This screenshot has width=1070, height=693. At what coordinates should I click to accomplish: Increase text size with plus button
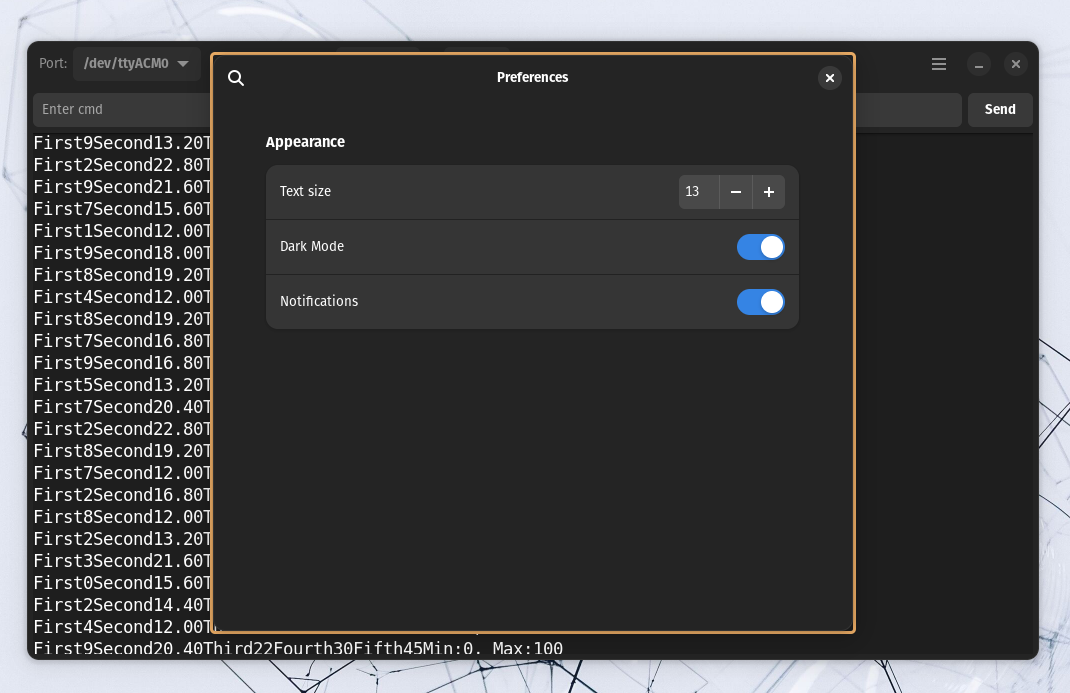coord(768,192)
